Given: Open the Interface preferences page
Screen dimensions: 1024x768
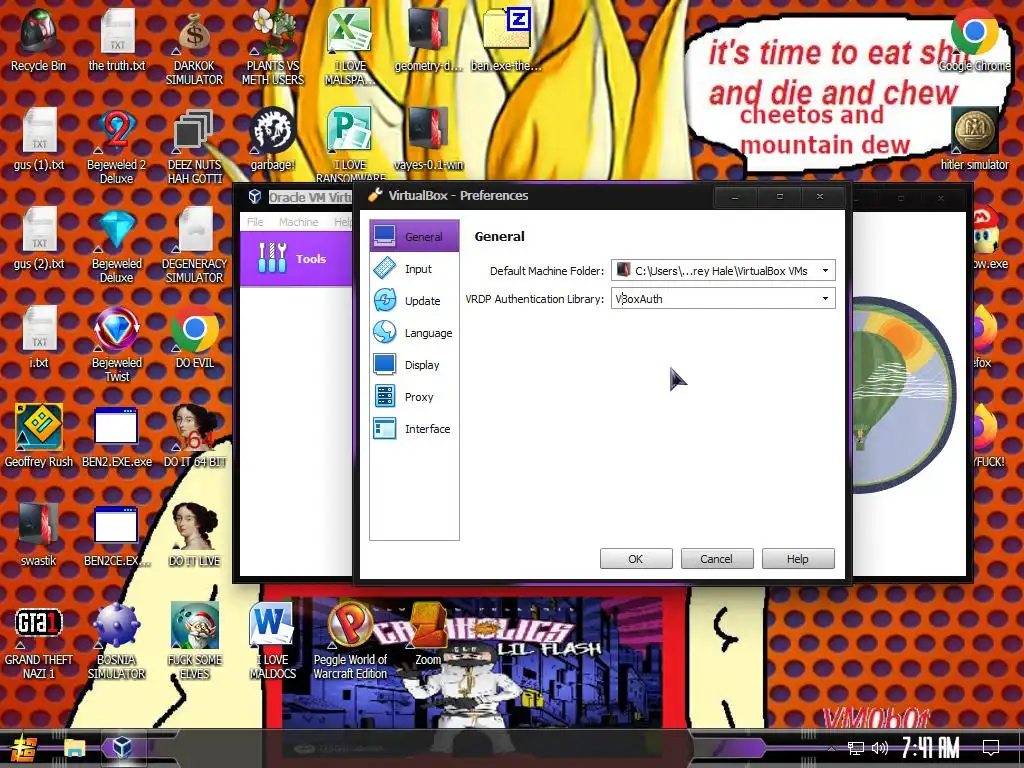Looking at the screenshot, I should pyautogui.click(x=414, y=428).
